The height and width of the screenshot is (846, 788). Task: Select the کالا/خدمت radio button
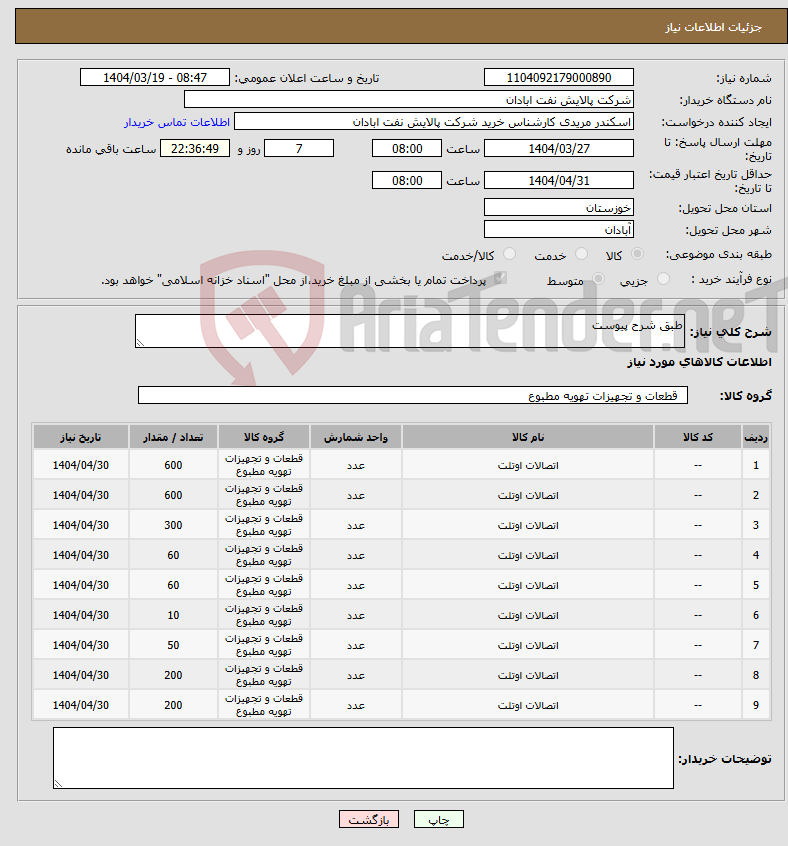click(x=509, y=254)
